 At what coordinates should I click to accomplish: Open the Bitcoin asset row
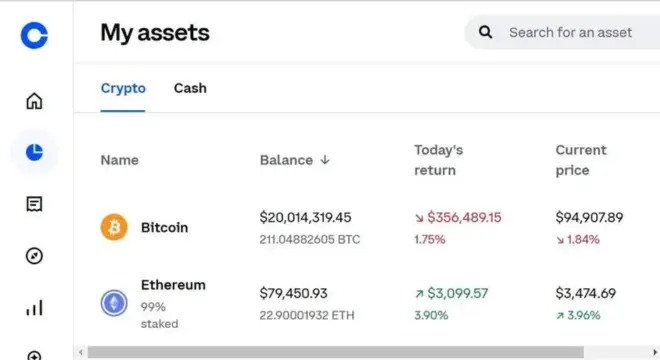[367, 227]
